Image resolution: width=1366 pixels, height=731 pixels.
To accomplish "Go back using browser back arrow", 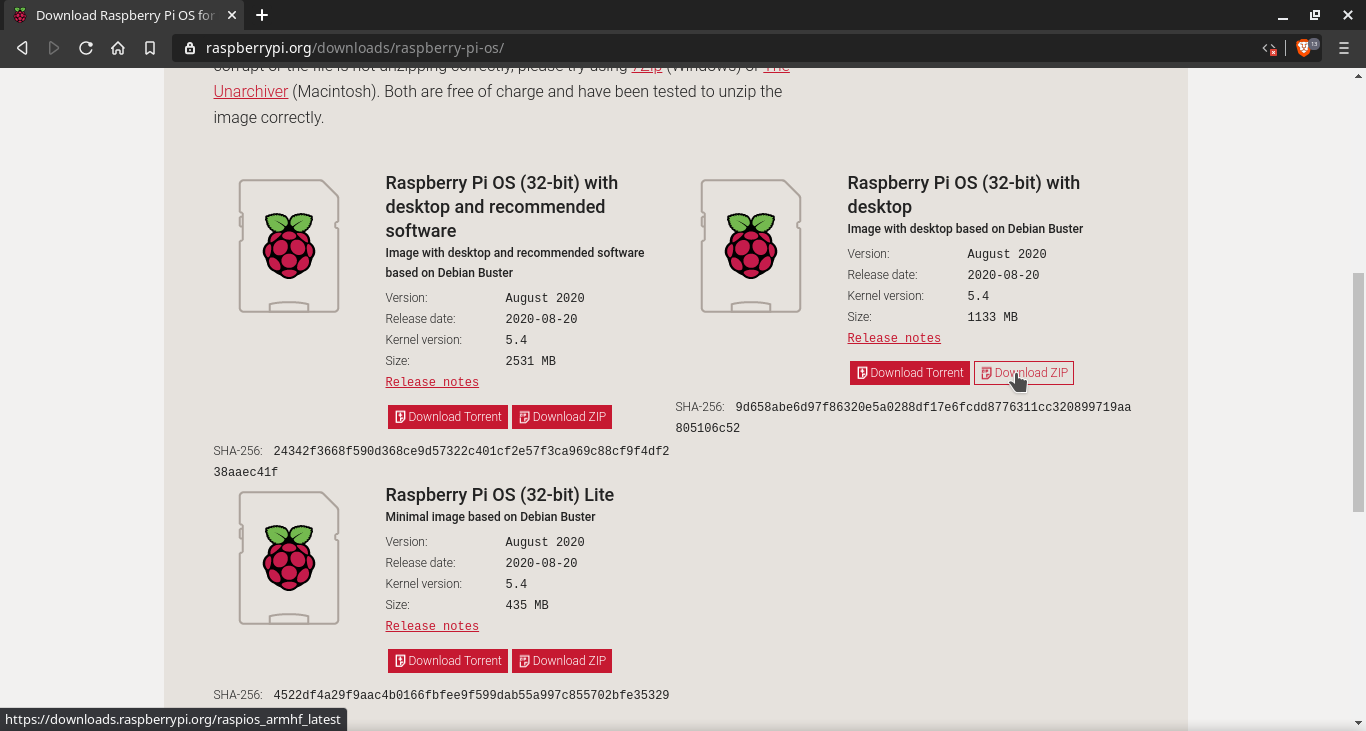I will point(22,48).
